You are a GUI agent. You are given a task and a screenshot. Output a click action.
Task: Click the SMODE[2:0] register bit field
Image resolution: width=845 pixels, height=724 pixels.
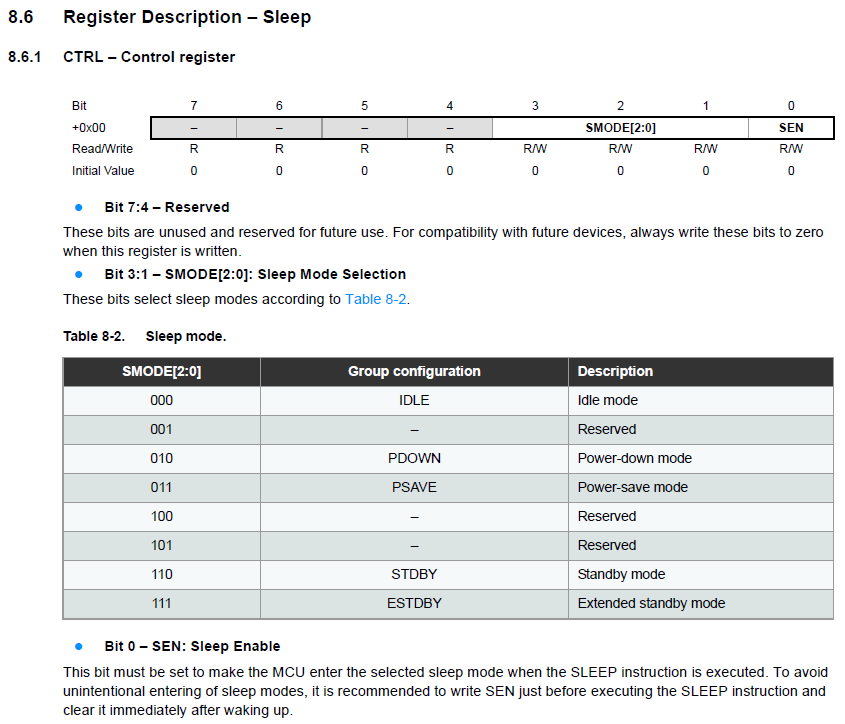(620, 128)
